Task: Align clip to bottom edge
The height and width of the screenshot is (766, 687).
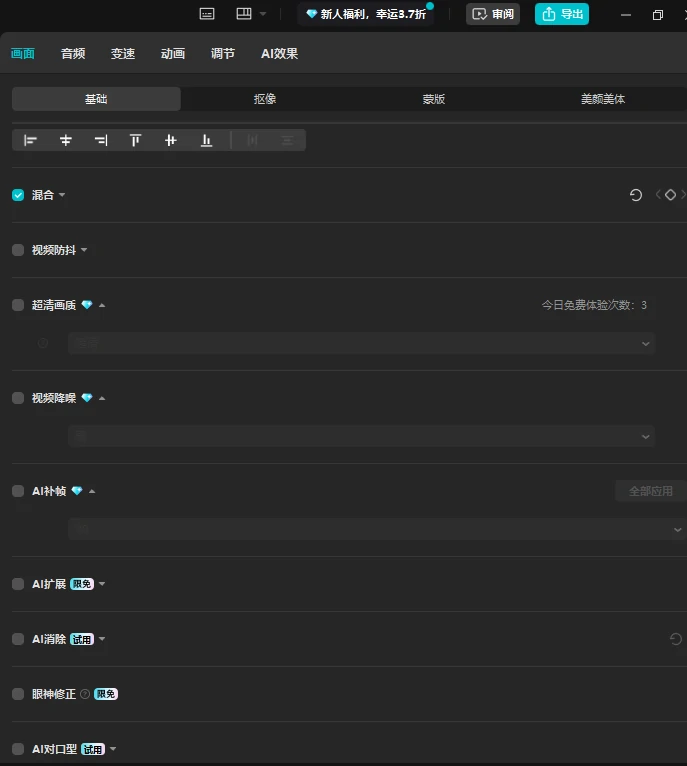Action: coord(206,141)
